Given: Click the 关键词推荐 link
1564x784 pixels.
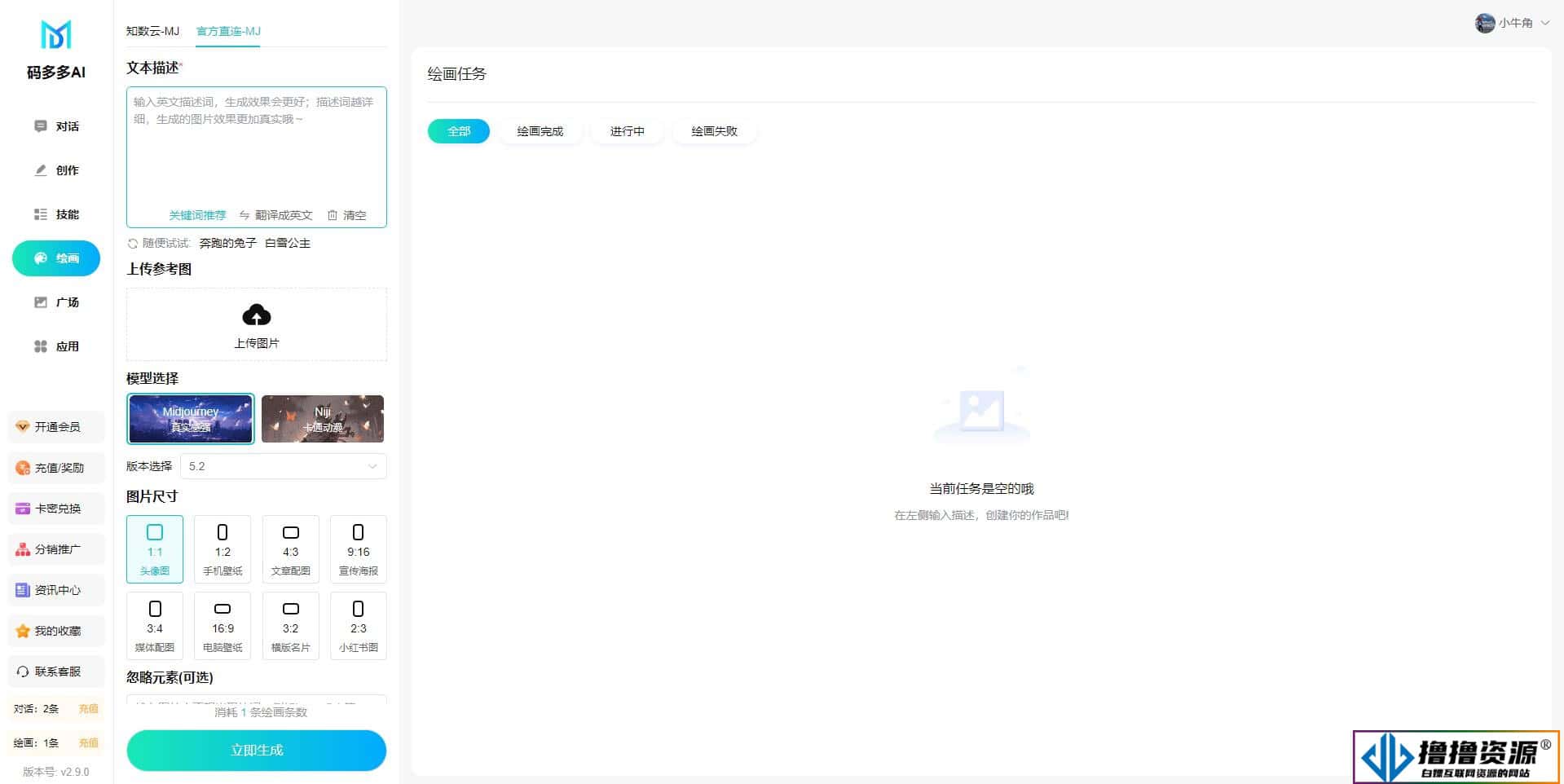Looking at the screenshot, I should (x=197, y=215).
